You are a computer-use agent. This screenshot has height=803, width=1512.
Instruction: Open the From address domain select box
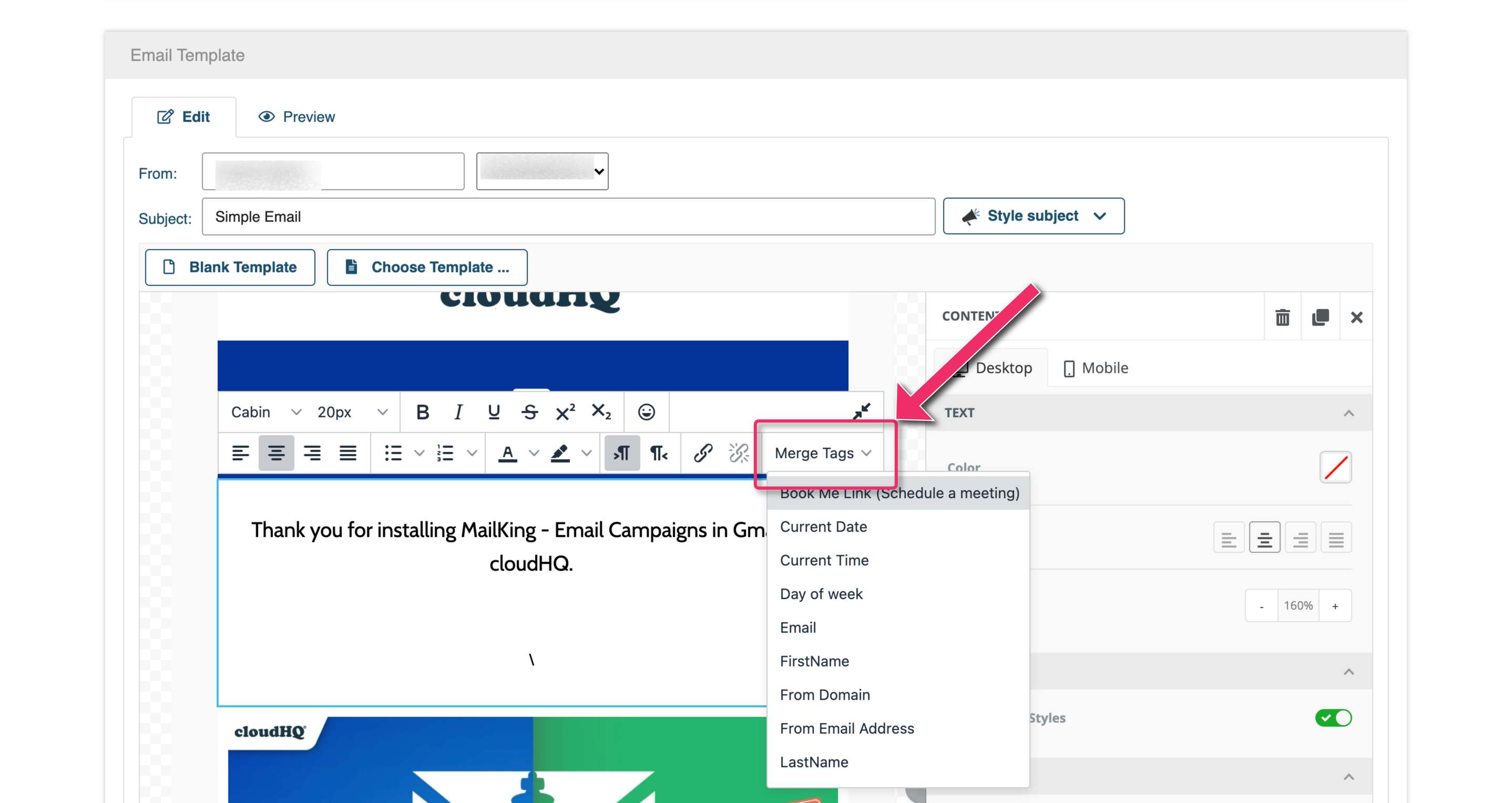(542, 171)
